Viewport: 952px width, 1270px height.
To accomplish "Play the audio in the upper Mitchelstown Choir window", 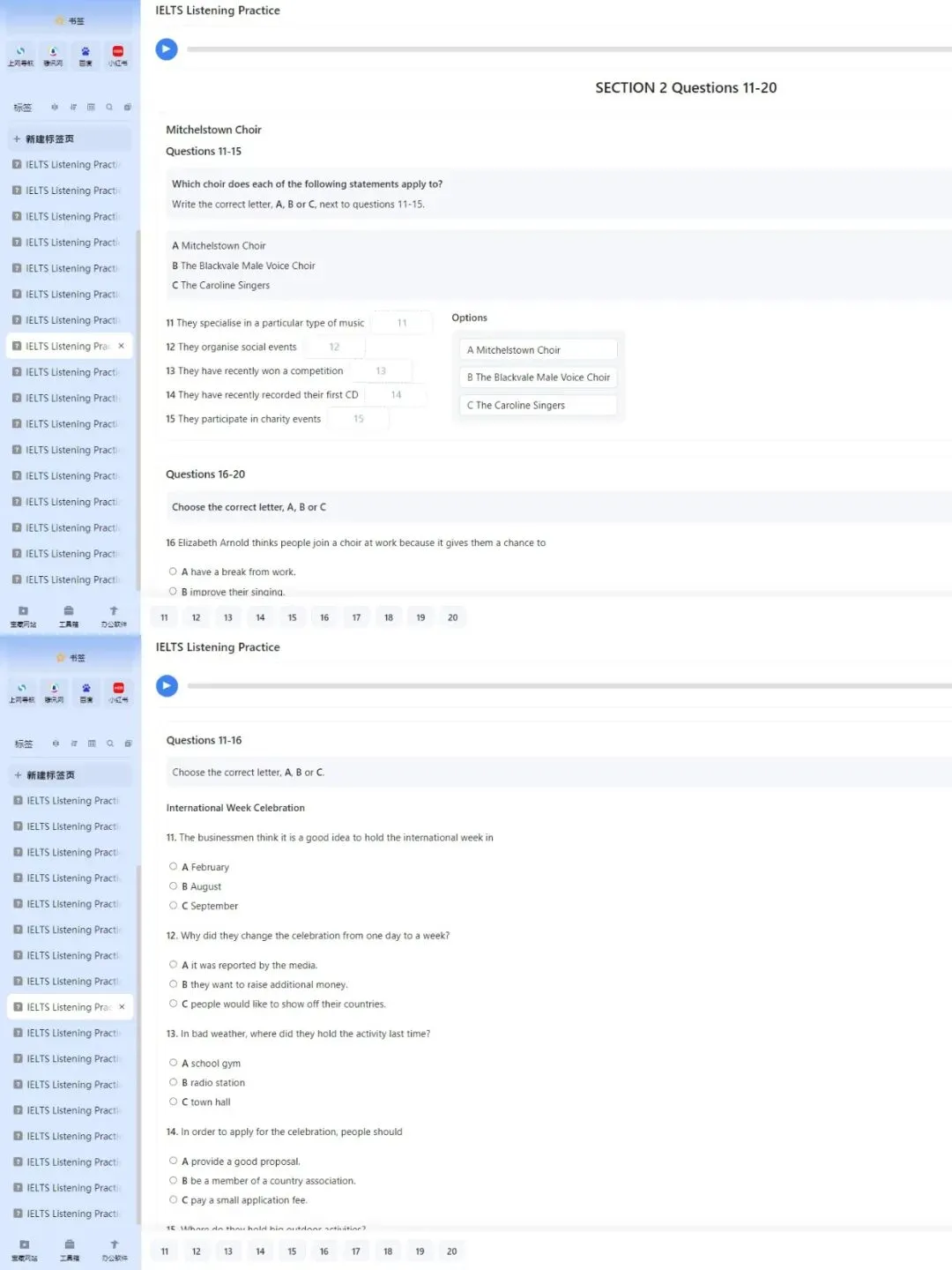I will 167,49.
